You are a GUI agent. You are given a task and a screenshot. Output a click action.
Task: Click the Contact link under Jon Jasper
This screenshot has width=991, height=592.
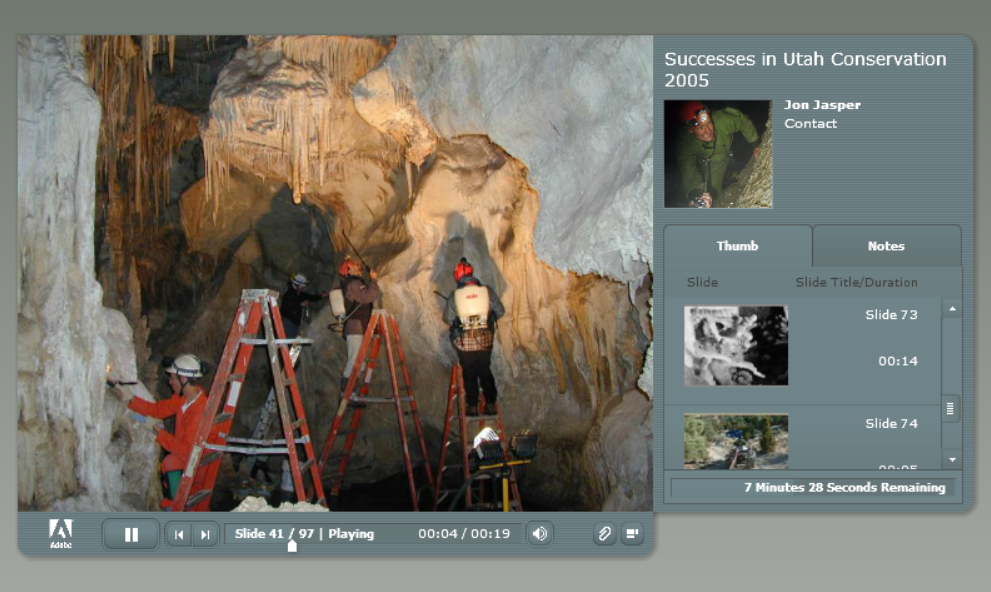click(x=810, y=124)
